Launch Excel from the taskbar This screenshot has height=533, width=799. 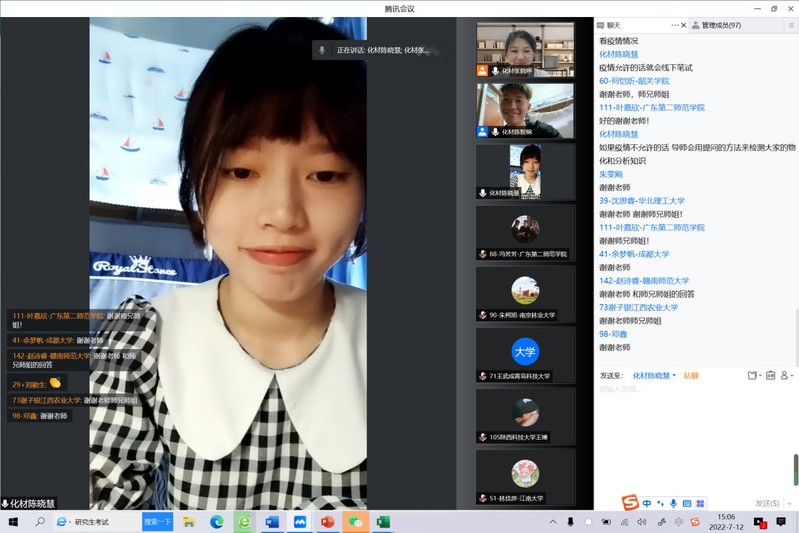382,522
